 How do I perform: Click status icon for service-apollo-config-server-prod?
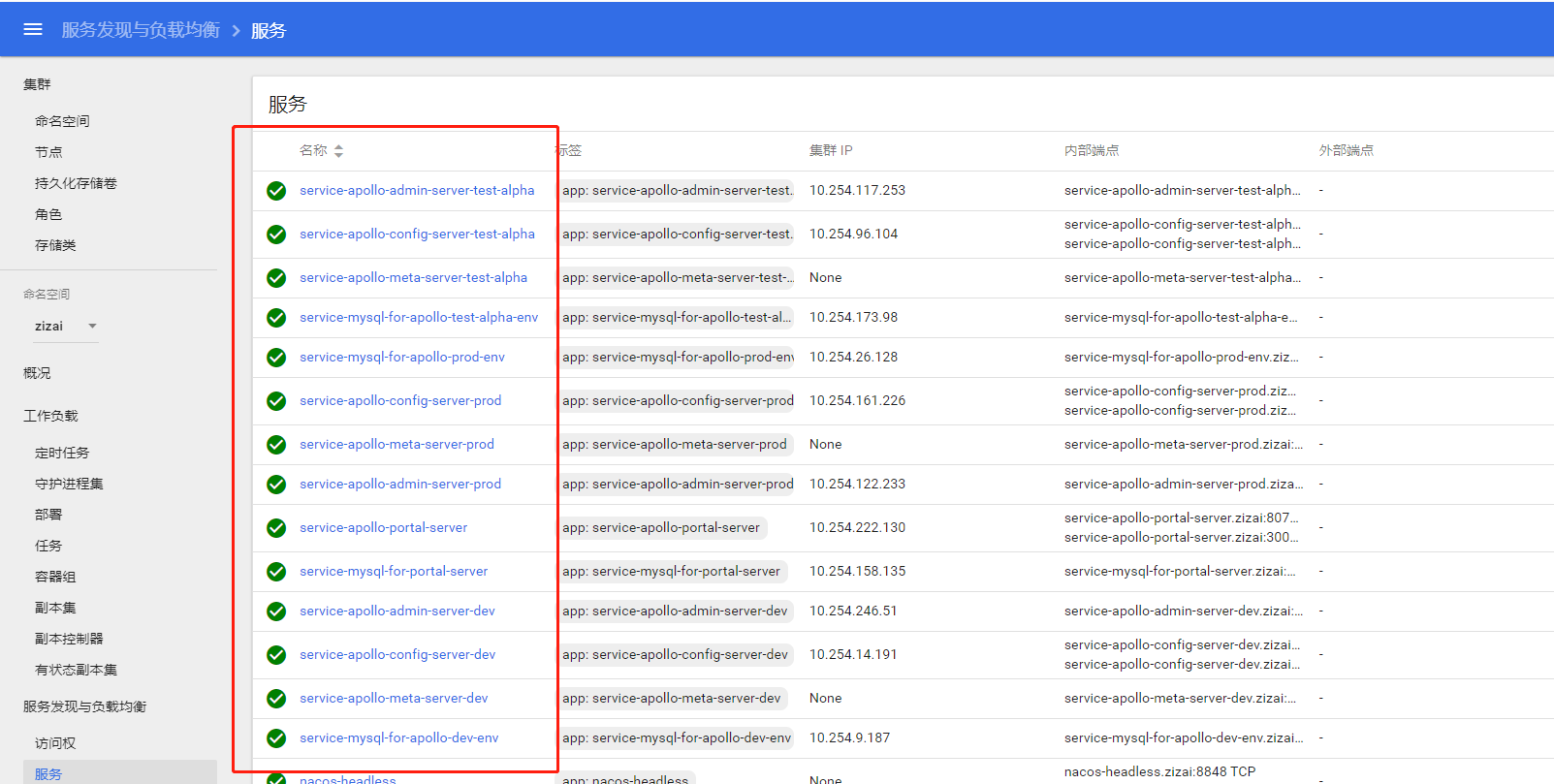click(x=276, y=401)
